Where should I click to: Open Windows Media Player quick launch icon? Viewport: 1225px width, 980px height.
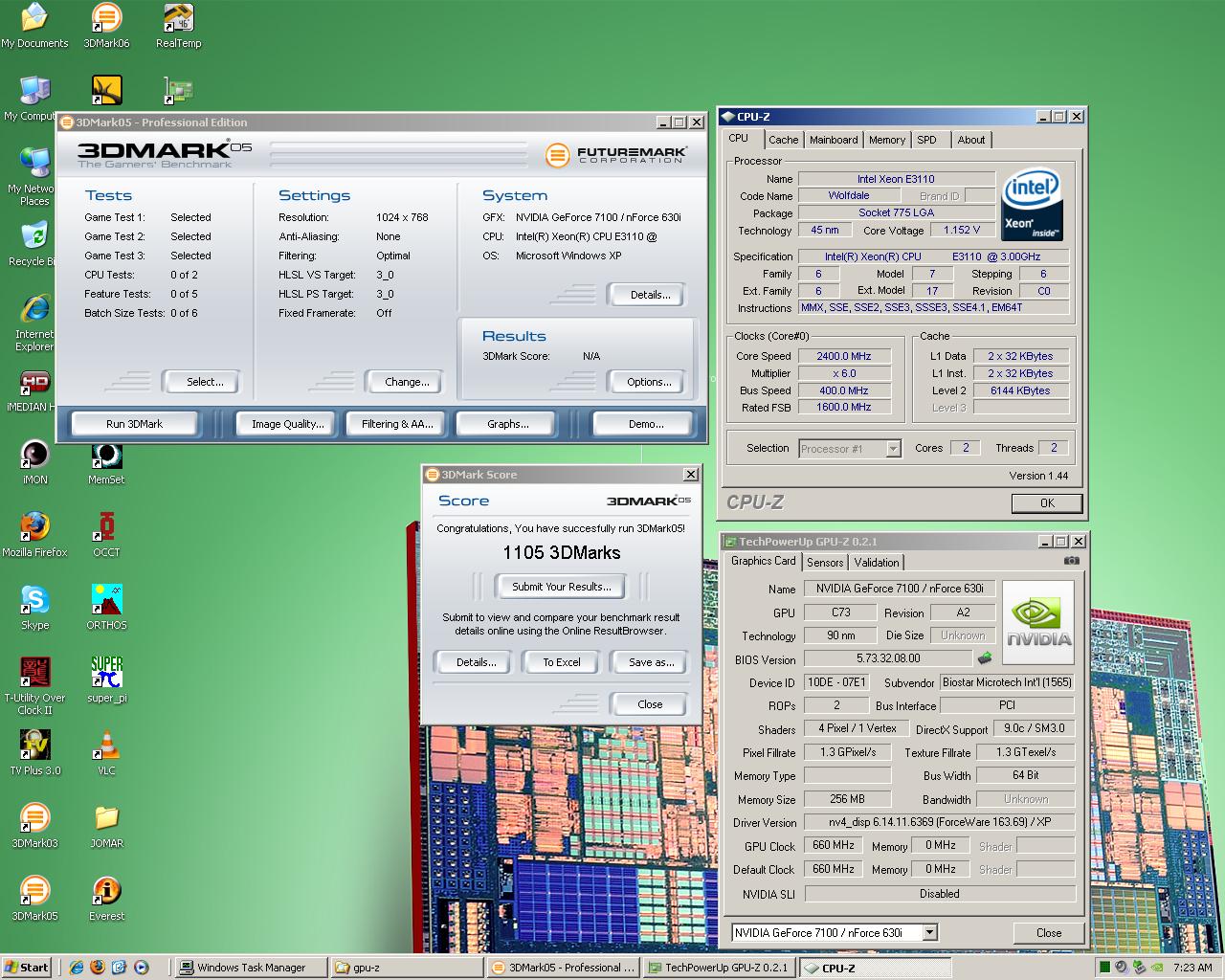click(142, 968)
